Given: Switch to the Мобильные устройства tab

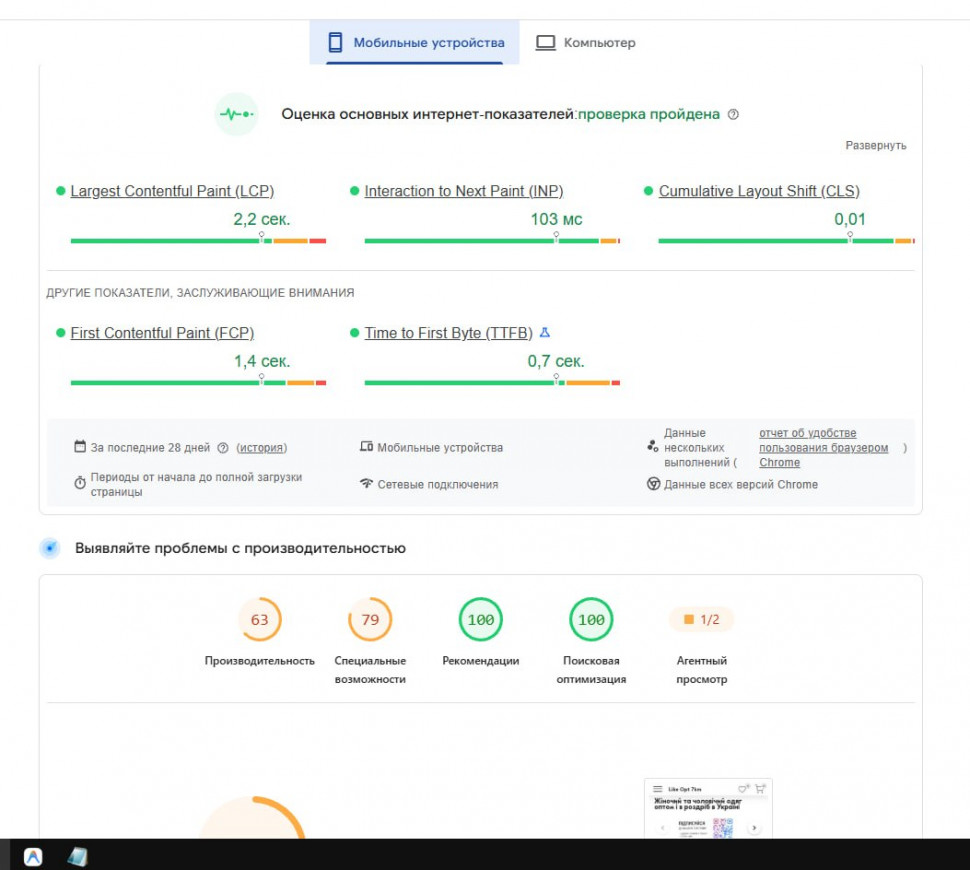Looking at the screenshot, I should point(414,42).
